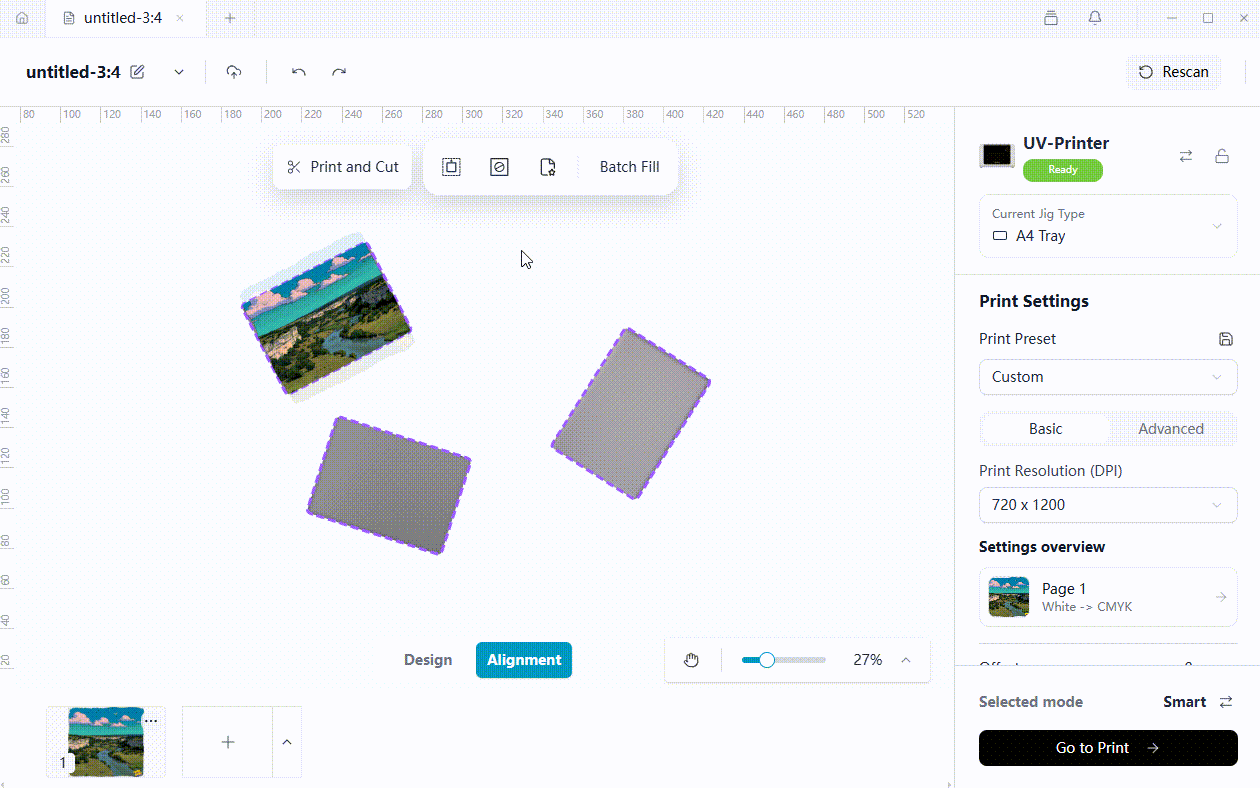
Task: Click the switch printer arrows icon
Action: coord(1186,156)
